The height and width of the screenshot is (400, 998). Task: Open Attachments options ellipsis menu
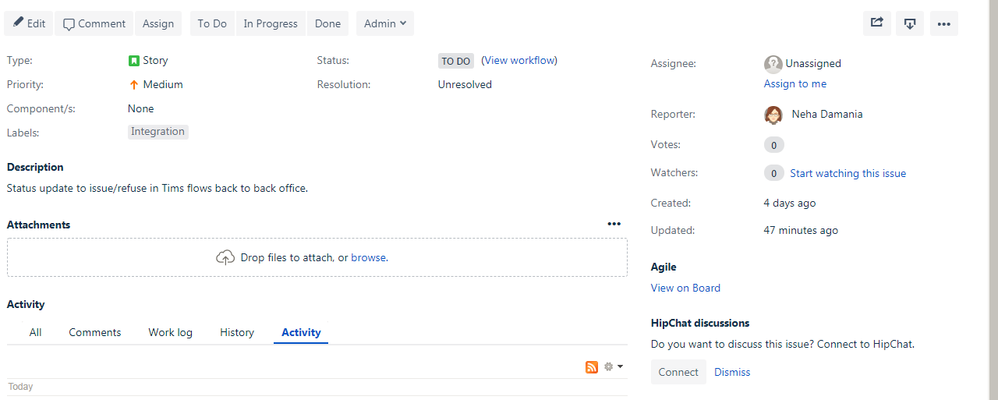tap(614, 224)
